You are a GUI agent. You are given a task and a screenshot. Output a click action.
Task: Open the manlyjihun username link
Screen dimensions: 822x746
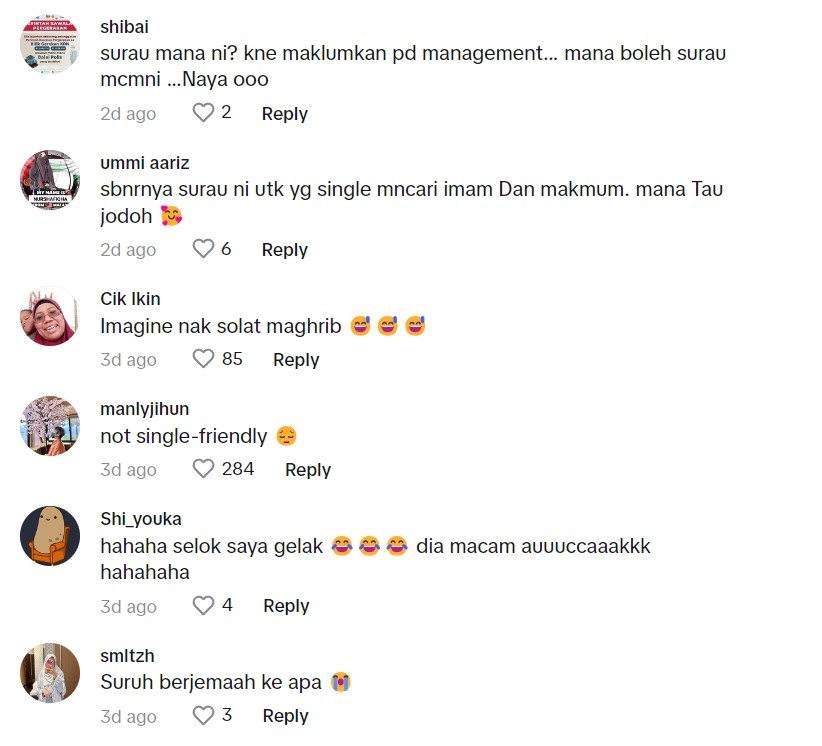click(x=145, y=409)
